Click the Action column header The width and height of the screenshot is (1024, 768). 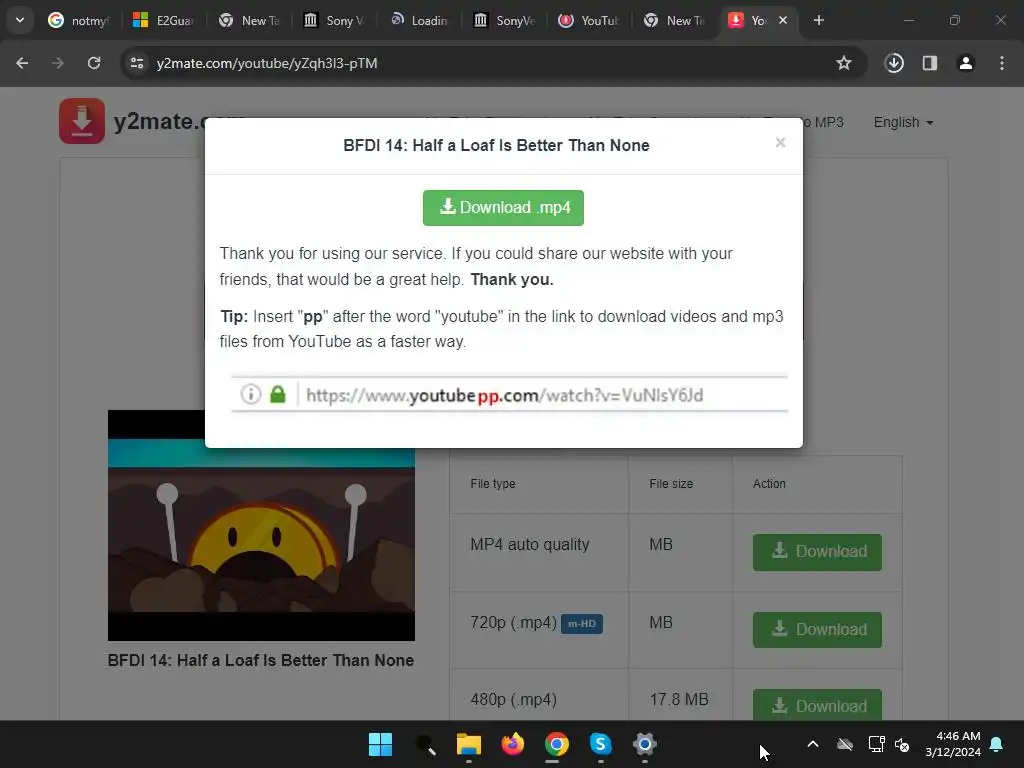769,484
